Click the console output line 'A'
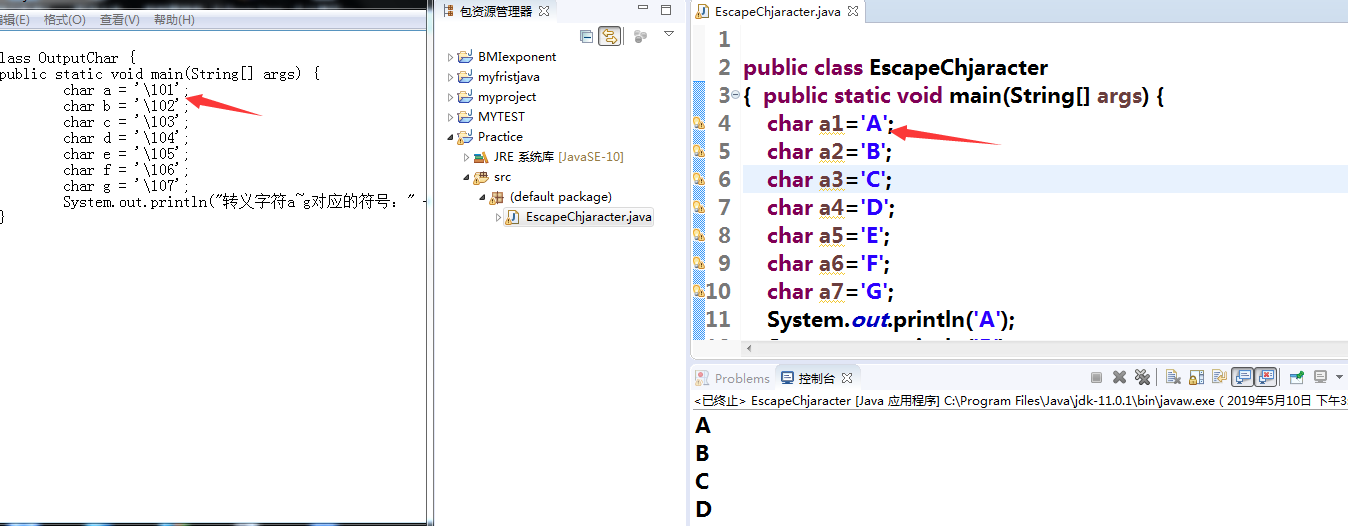The width and height of the screenshot is (1348, 526). pos(703,425)
